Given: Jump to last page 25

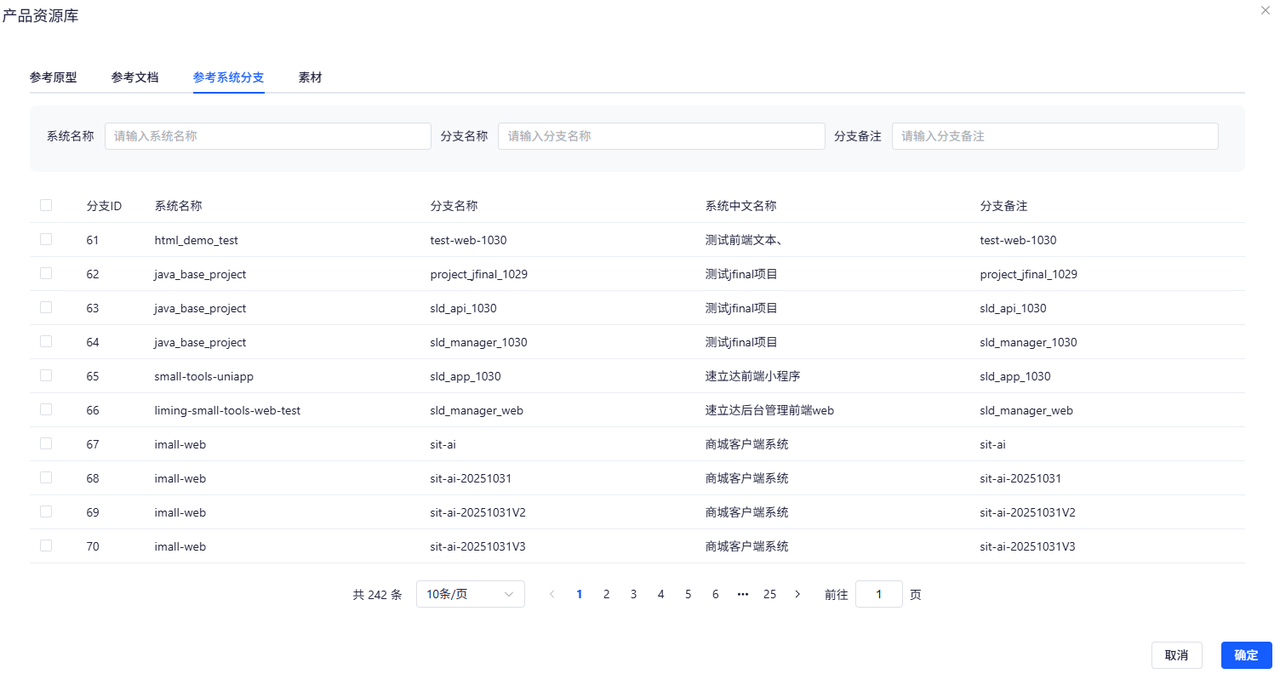Looking at the screenshot, I should tap(769, 594).
